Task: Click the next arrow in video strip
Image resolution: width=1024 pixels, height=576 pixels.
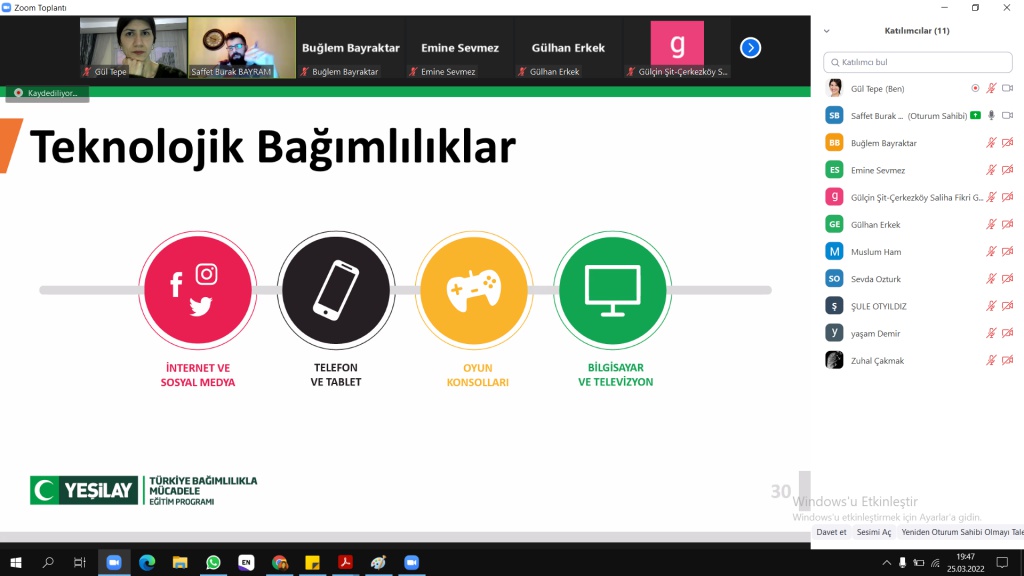Action: (x=750, y=48)
